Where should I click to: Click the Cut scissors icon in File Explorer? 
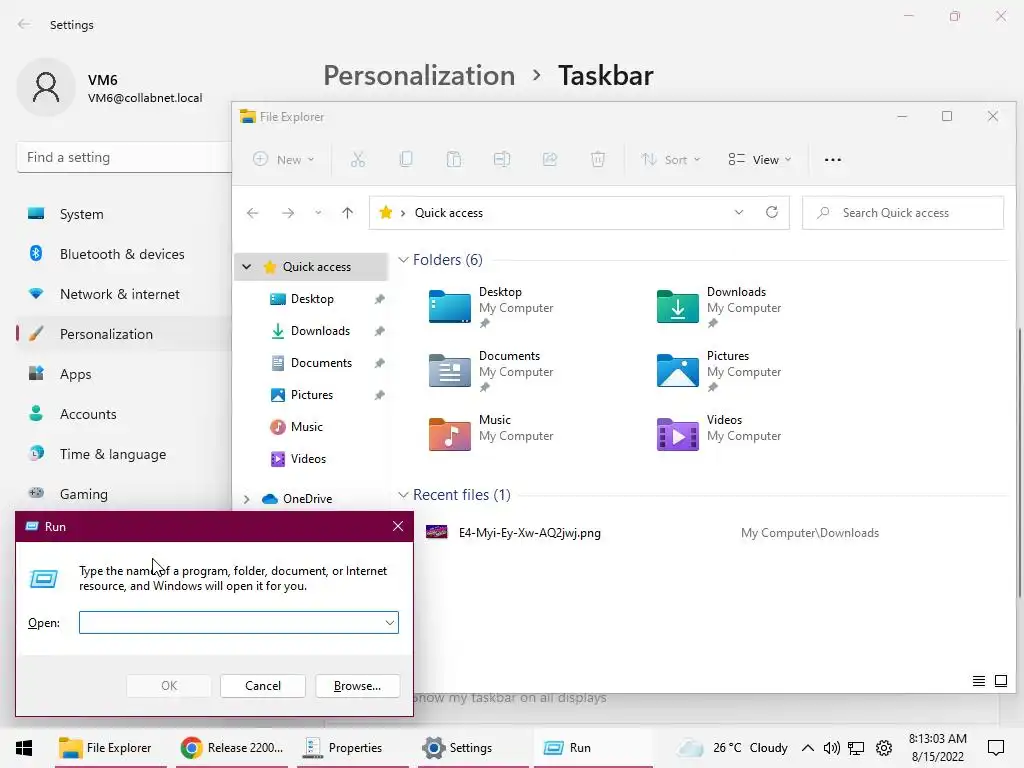coord(357,159)
